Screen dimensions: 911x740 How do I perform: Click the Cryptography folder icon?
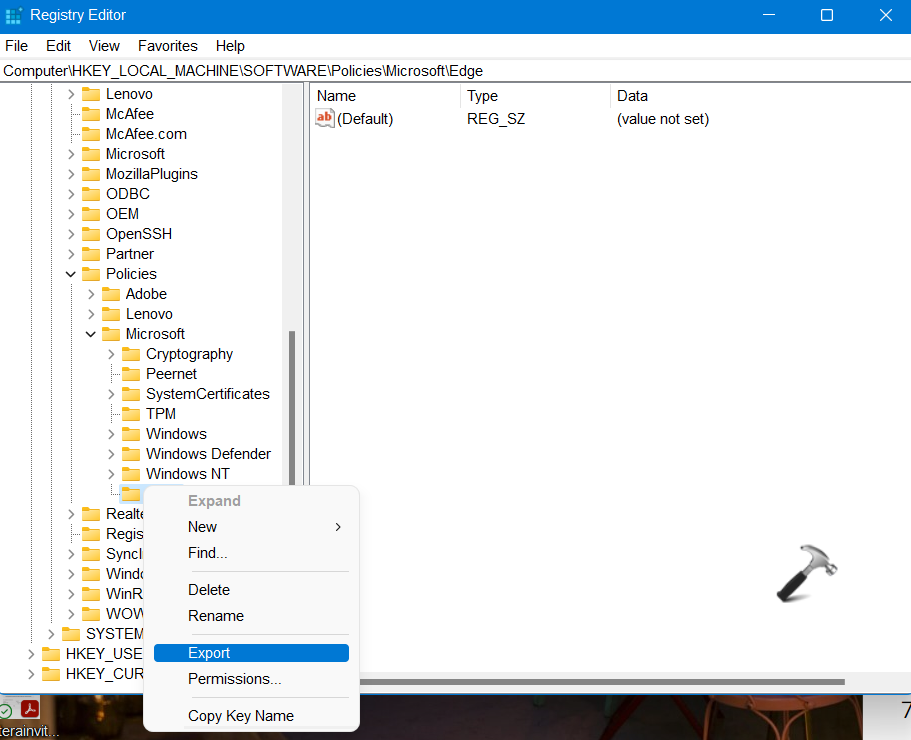pyautogui.click(x=131, y=353)
